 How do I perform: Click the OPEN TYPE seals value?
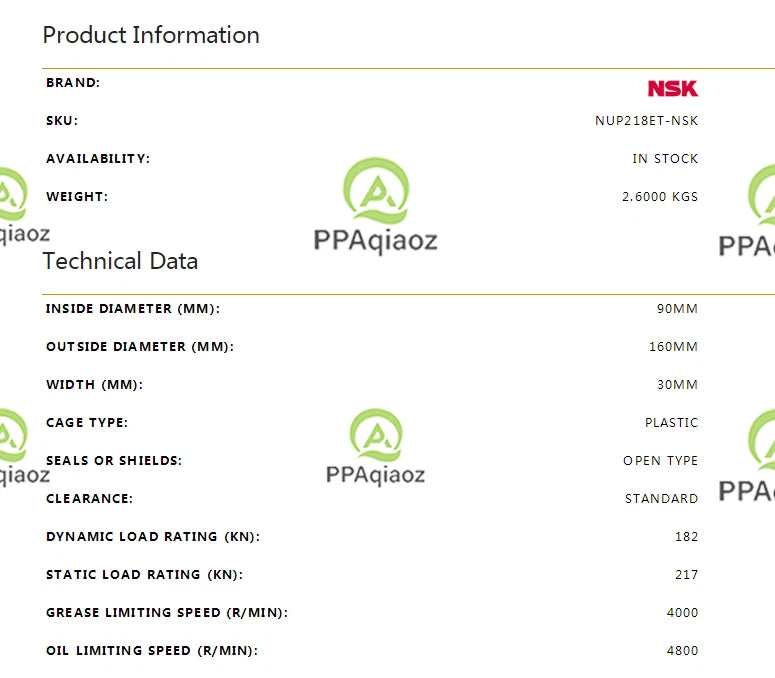[660, 461]
